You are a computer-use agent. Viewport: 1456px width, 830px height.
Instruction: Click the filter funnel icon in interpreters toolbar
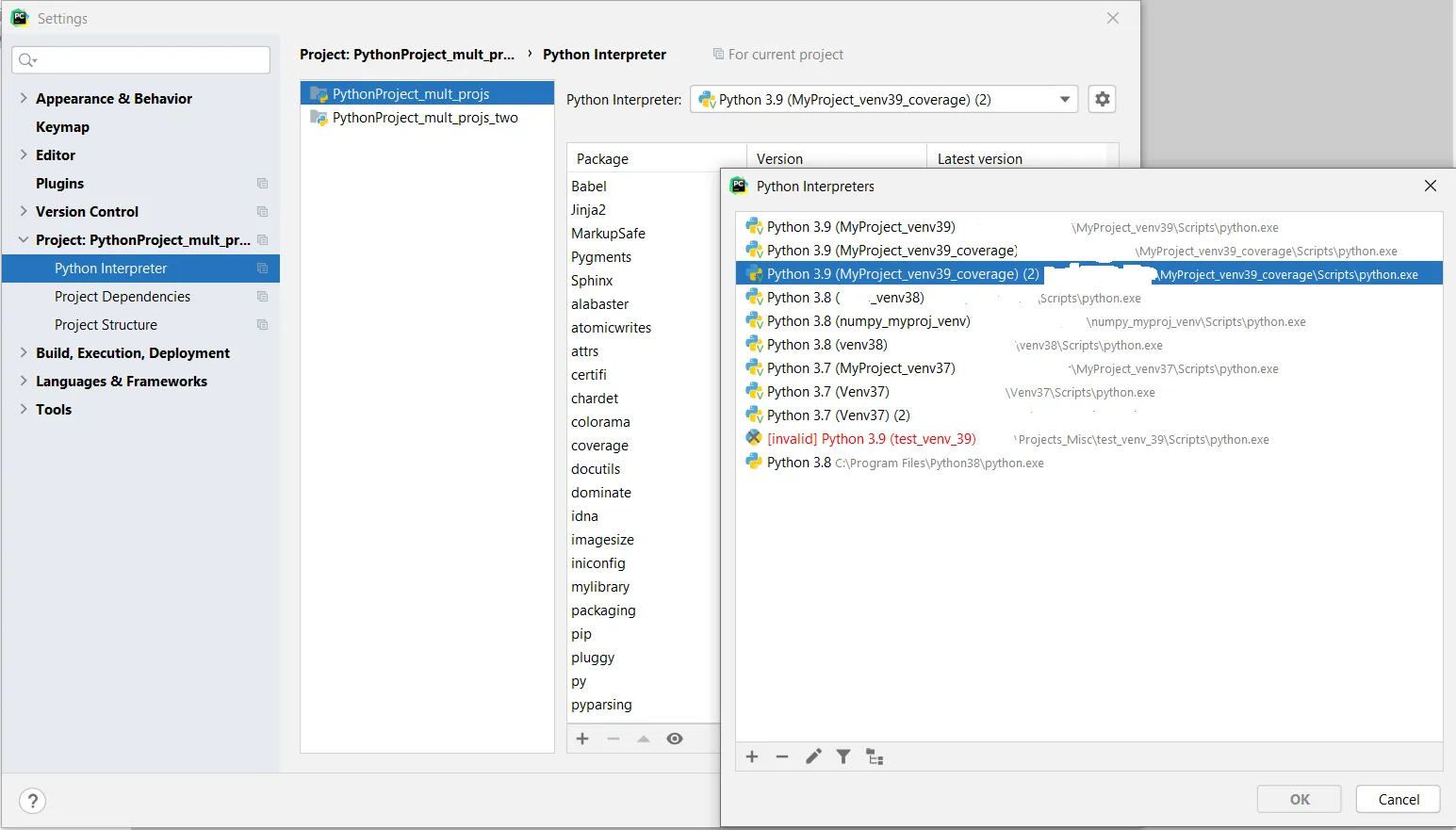click(843, 757)
